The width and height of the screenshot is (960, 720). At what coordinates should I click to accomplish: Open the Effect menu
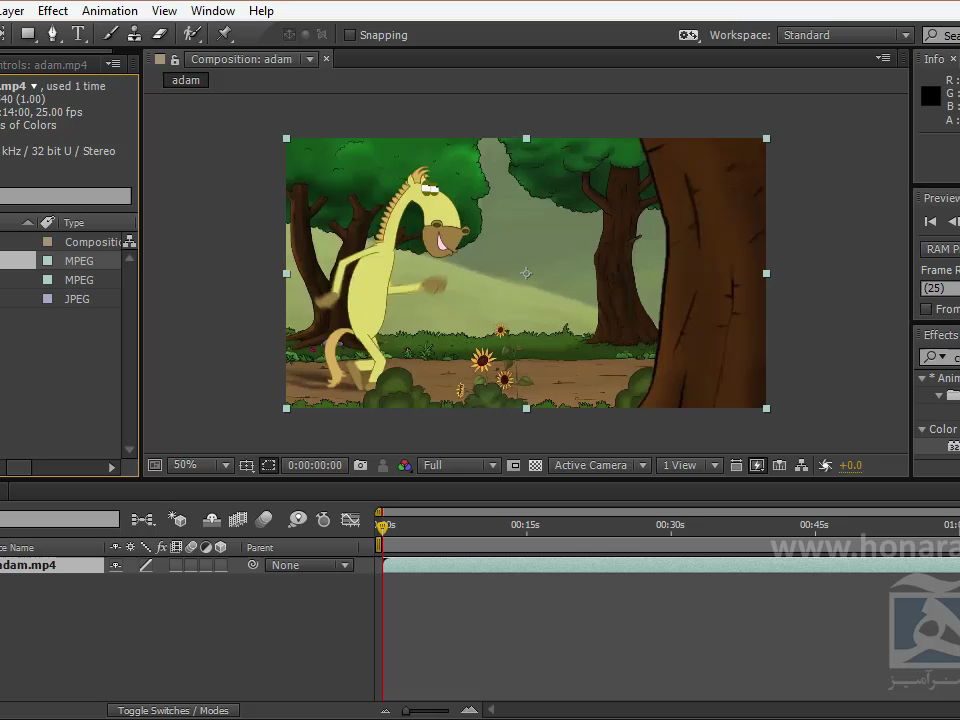click(x=53, y=10)
